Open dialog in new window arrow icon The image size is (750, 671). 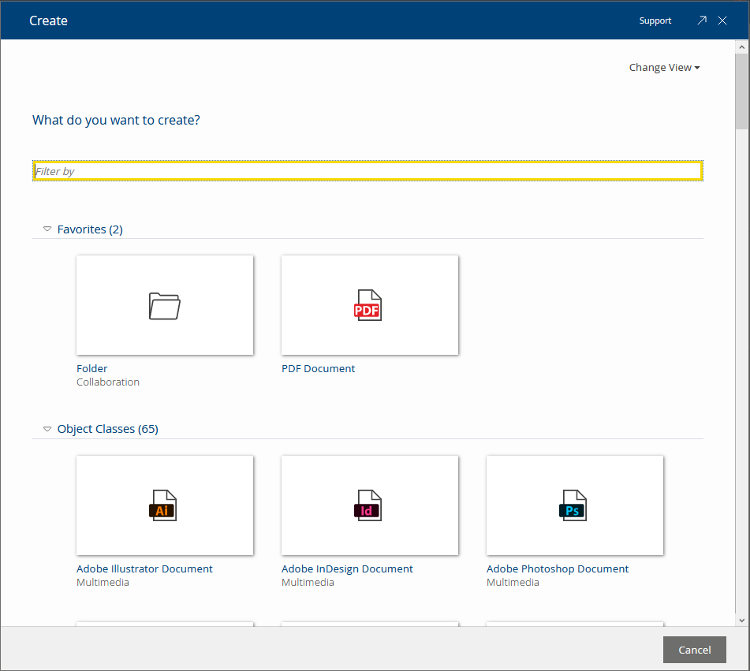click(x=702, y=21)
